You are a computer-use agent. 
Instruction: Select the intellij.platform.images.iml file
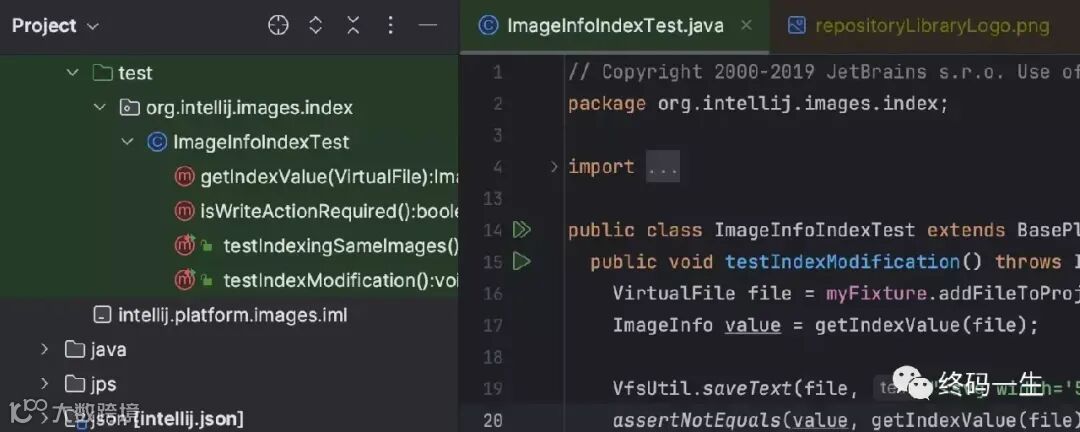pos(233,316)
